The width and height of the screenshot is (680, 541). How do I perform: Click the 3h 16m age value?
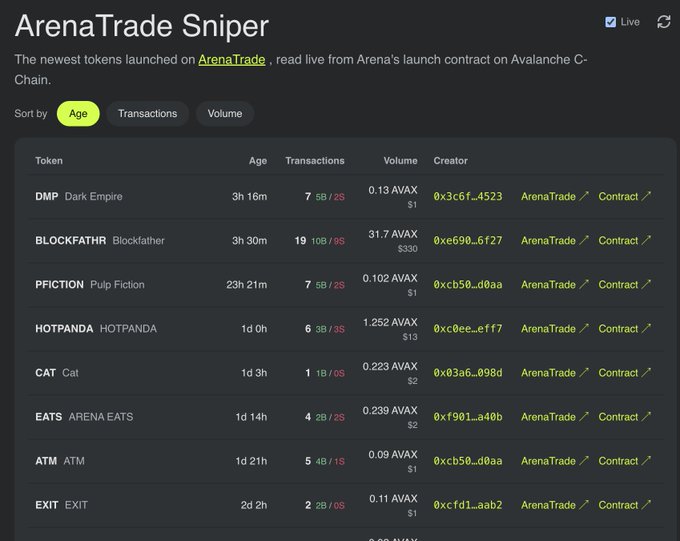(x=249, y=197)
